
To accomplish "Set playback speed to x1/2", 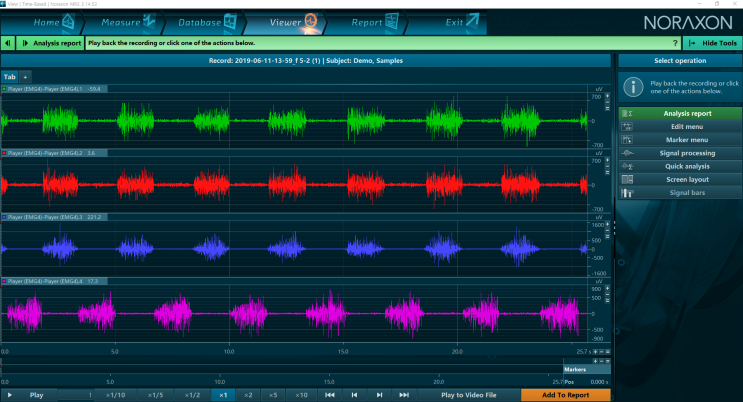I will pos(192,395).
